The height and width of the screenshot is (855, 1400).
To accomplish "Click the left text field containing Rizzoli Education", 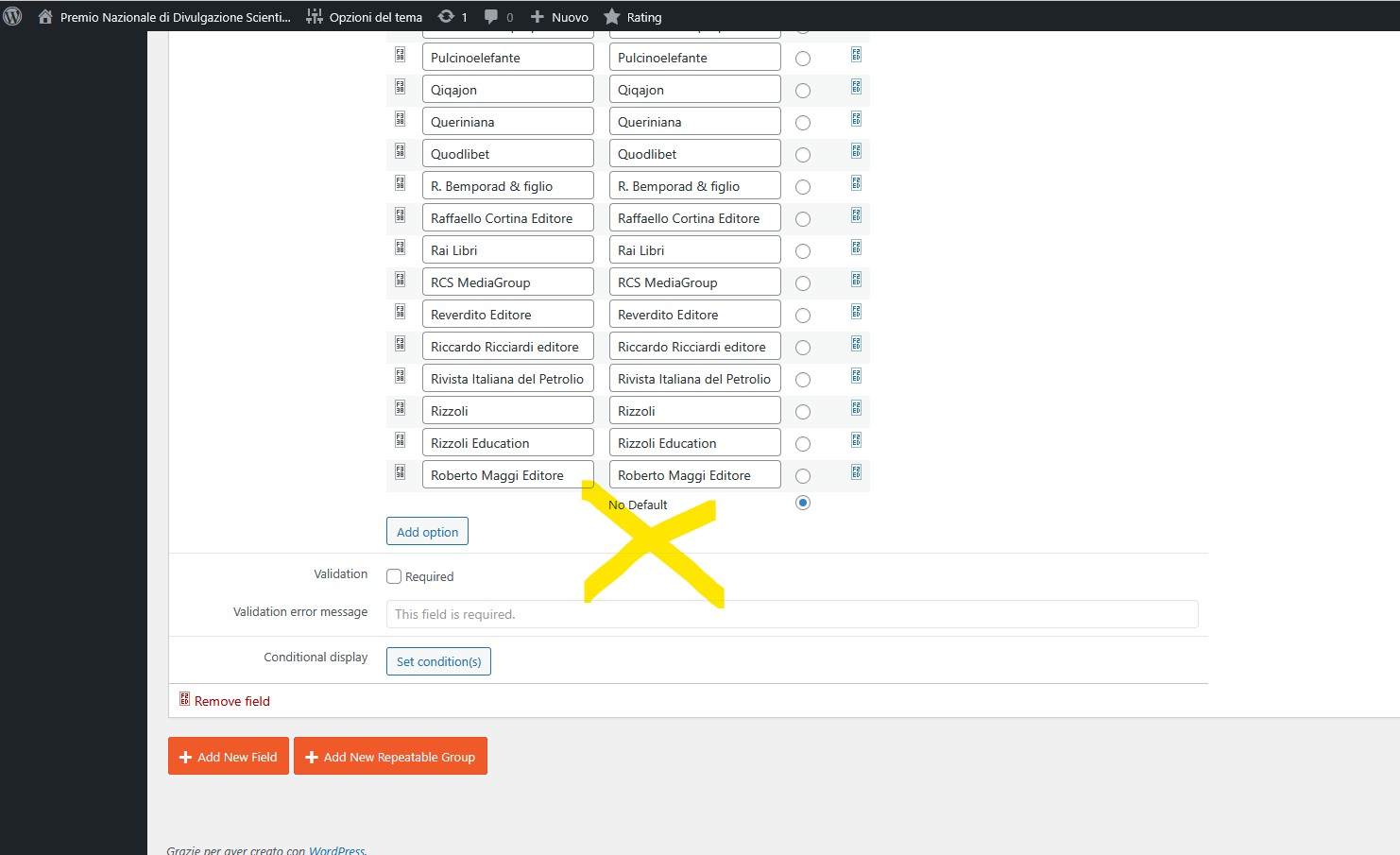I will (x=508, y=443).
